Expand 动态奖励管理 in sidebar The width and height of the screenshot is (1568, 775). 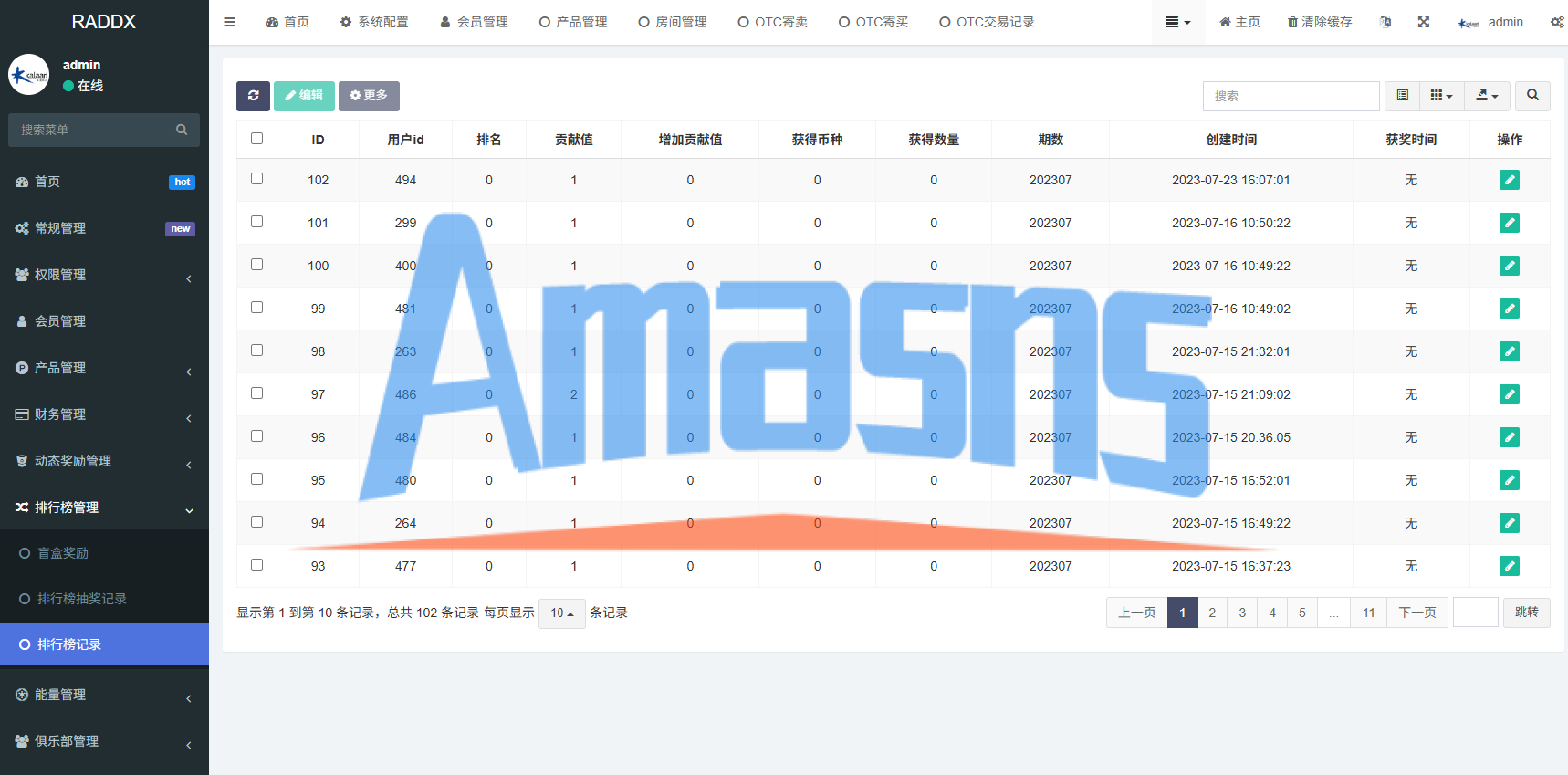[x=104, y=461]
